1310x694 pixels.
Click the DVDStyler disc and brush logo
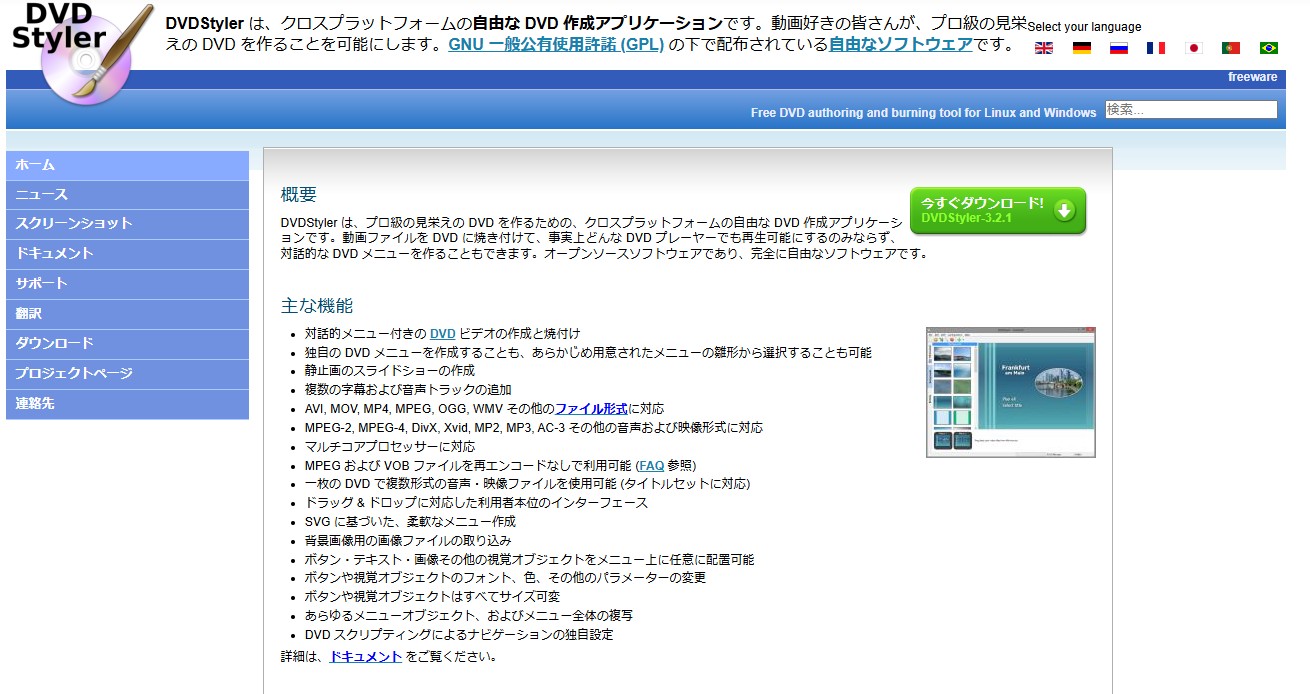[x=85, y=52]
